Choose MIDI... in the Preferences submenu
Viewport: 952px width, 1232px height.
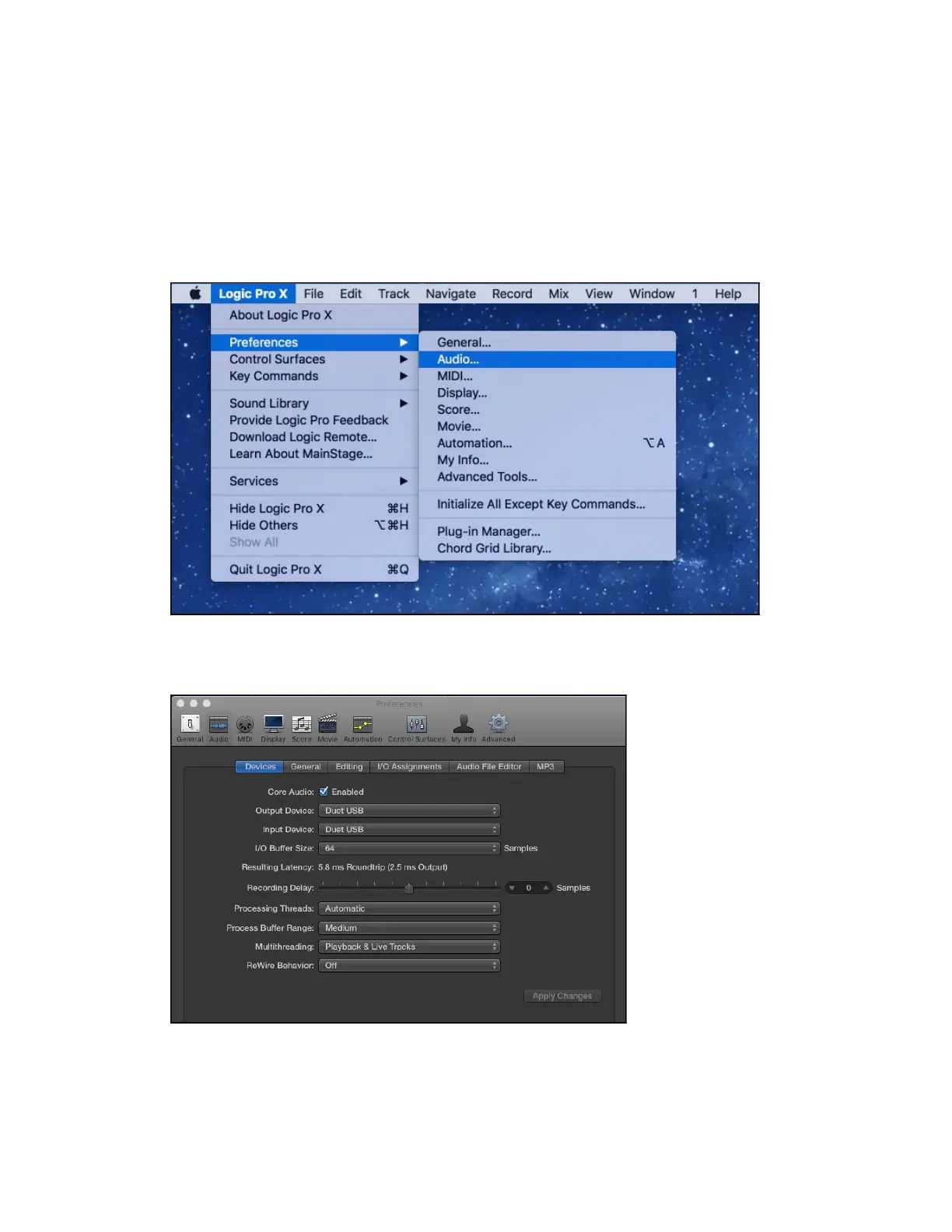point(547,376)
